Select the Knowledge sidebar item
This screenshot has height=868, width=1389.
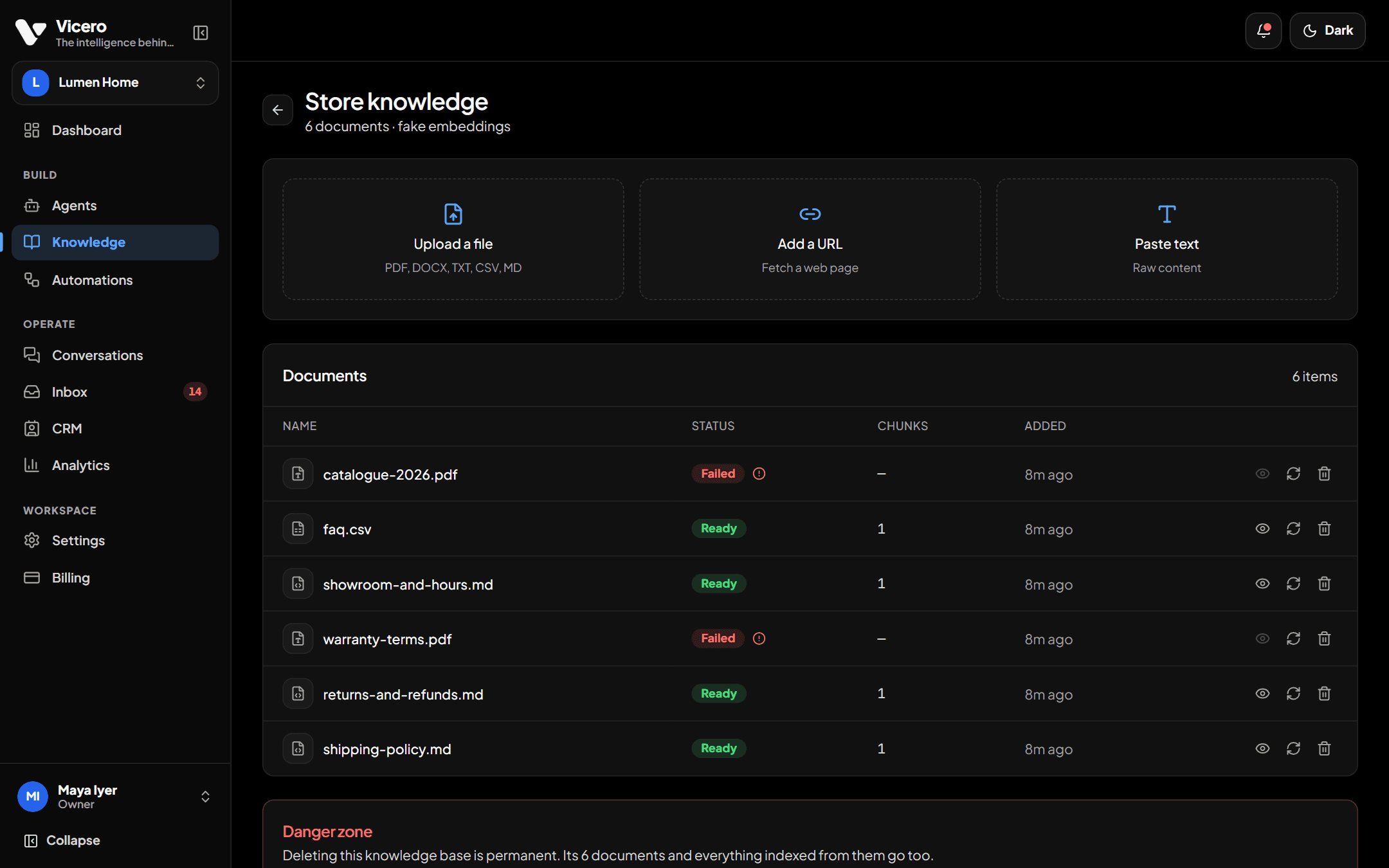115,242
